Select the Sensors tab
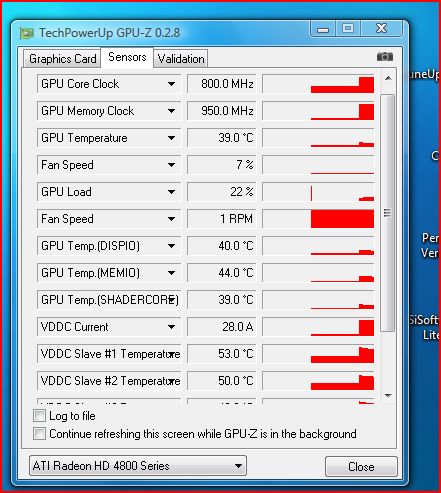 [x=127, y=57]
